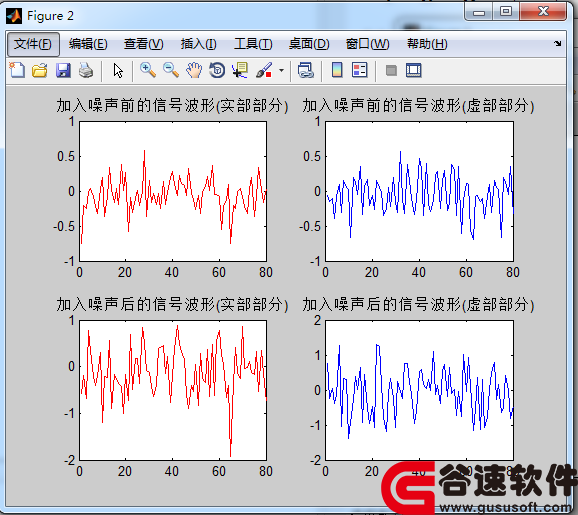Open the 窗口(W) menu
This screenshot has height=515, width=578.
click(x=368, y=44)
